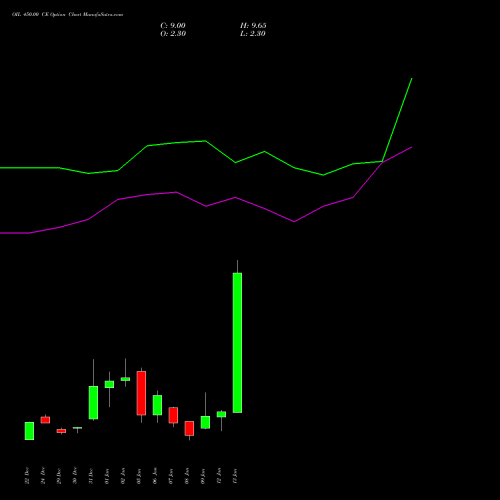Image resolution: width=500 pixels, height=500 pixels.
Task: Click the chart title text at top left
Action: (x=67, y=15)
